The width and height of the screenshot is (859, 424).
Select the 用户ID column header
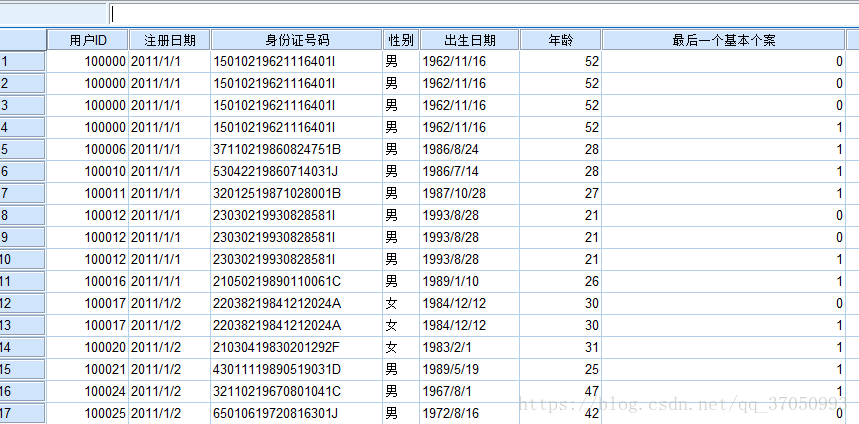(88, 40)
